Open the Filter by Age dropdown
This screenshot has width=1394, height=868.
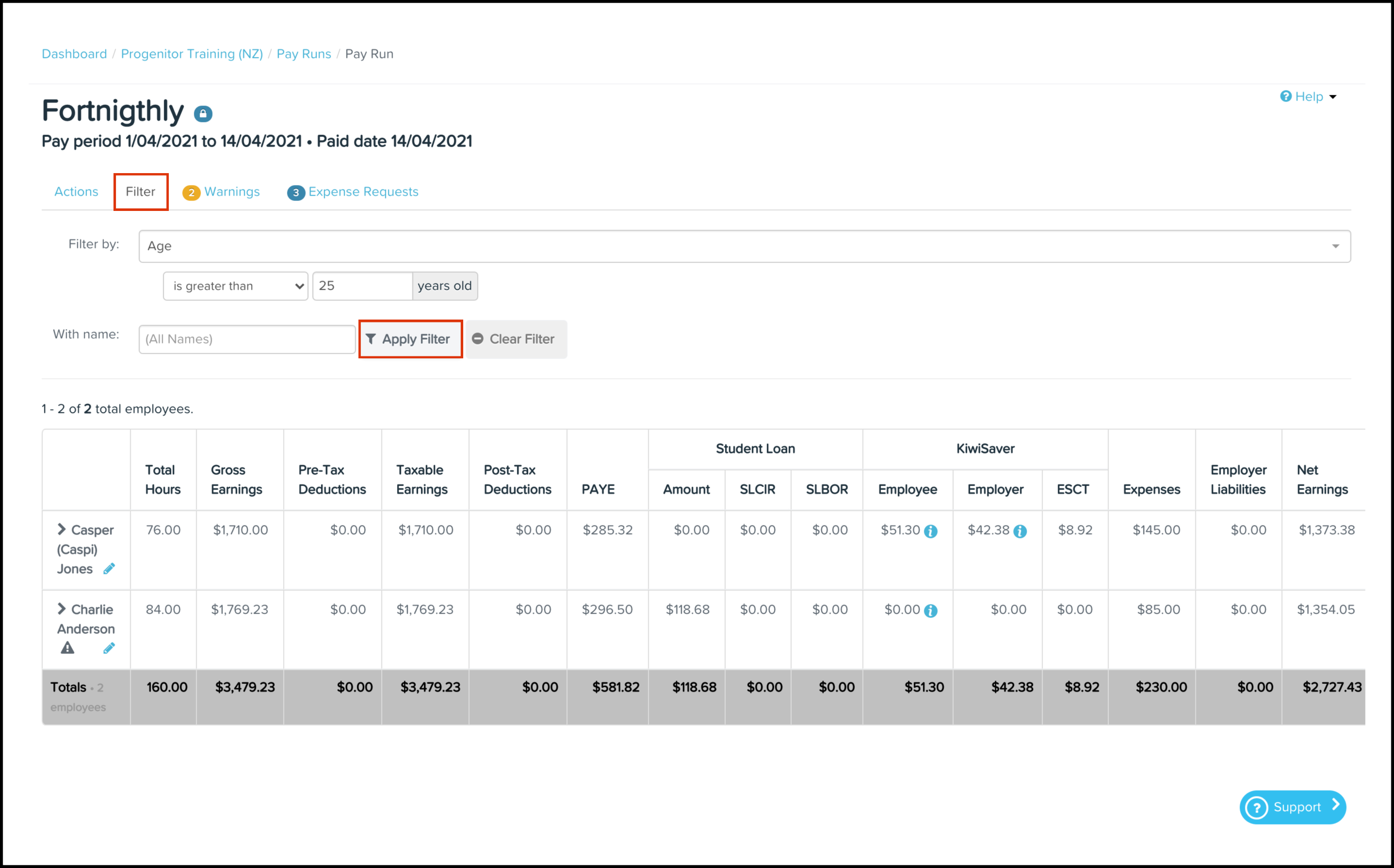coord(744,246)
